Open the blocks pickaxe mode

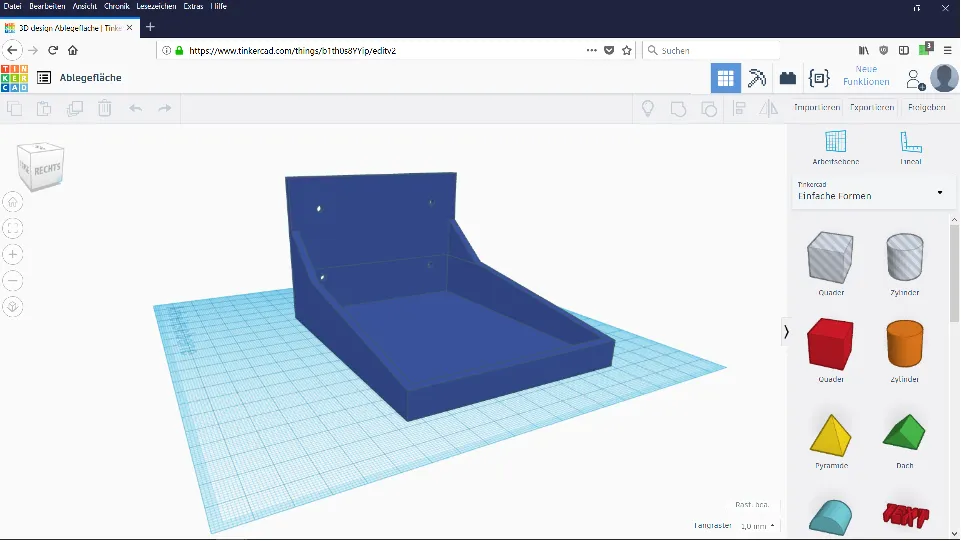click(757, 78)
